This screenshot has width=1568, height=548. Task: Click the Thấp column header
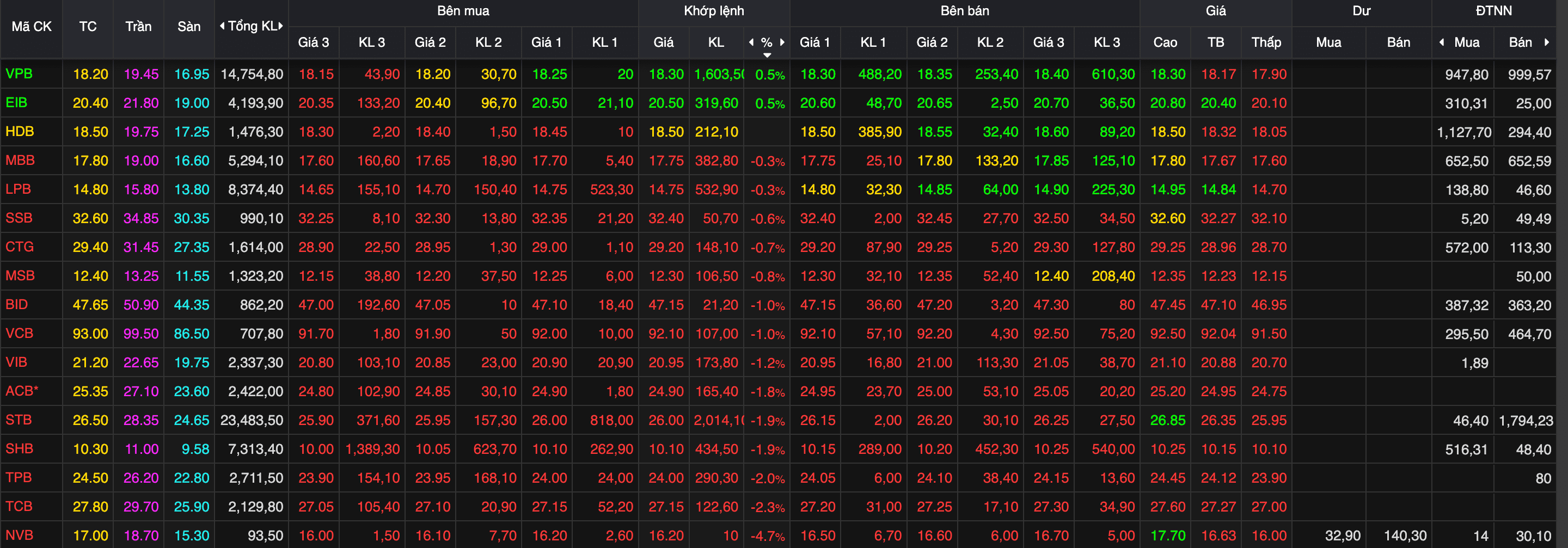(x=1266, y=42)
